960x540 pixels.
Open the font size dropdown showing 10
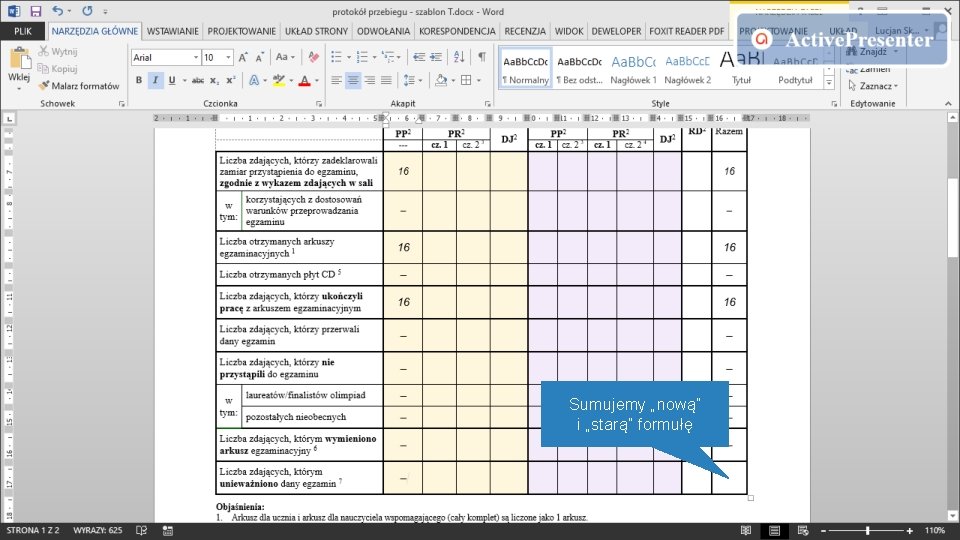tap(228, 58)
